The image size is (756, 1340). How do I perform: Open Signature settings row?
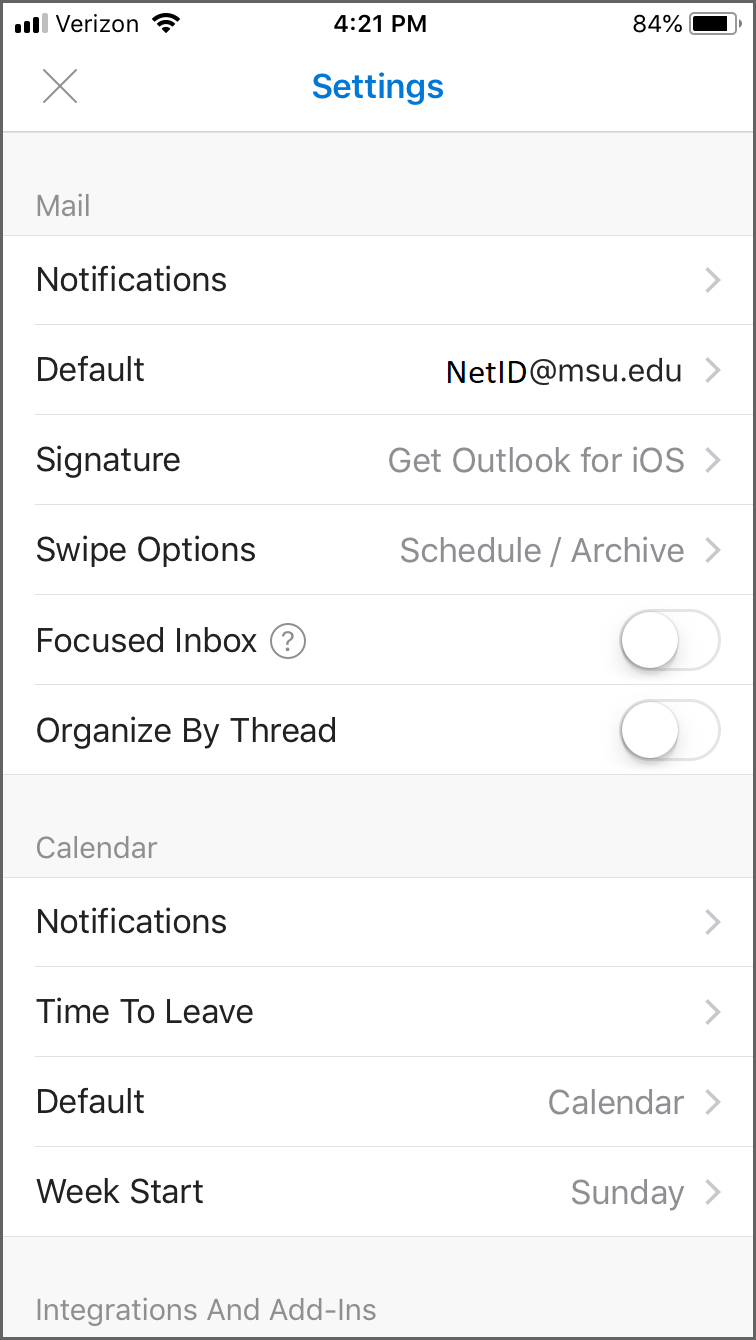coord(108,460)
